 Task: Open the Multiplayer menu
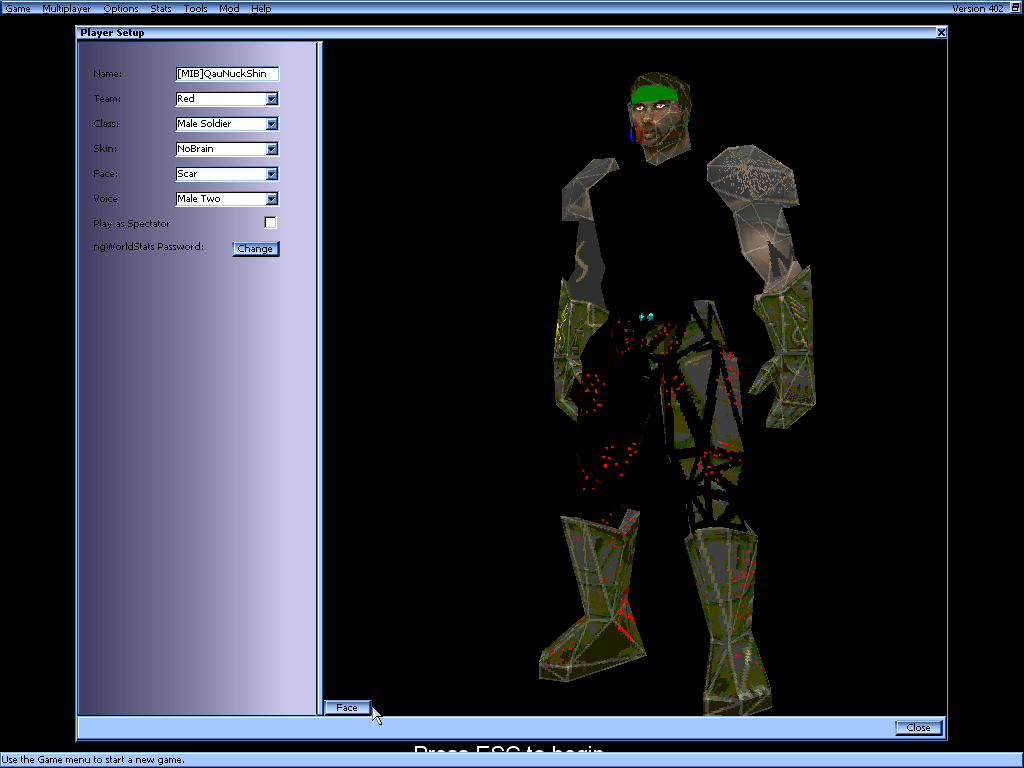point(66,8)
